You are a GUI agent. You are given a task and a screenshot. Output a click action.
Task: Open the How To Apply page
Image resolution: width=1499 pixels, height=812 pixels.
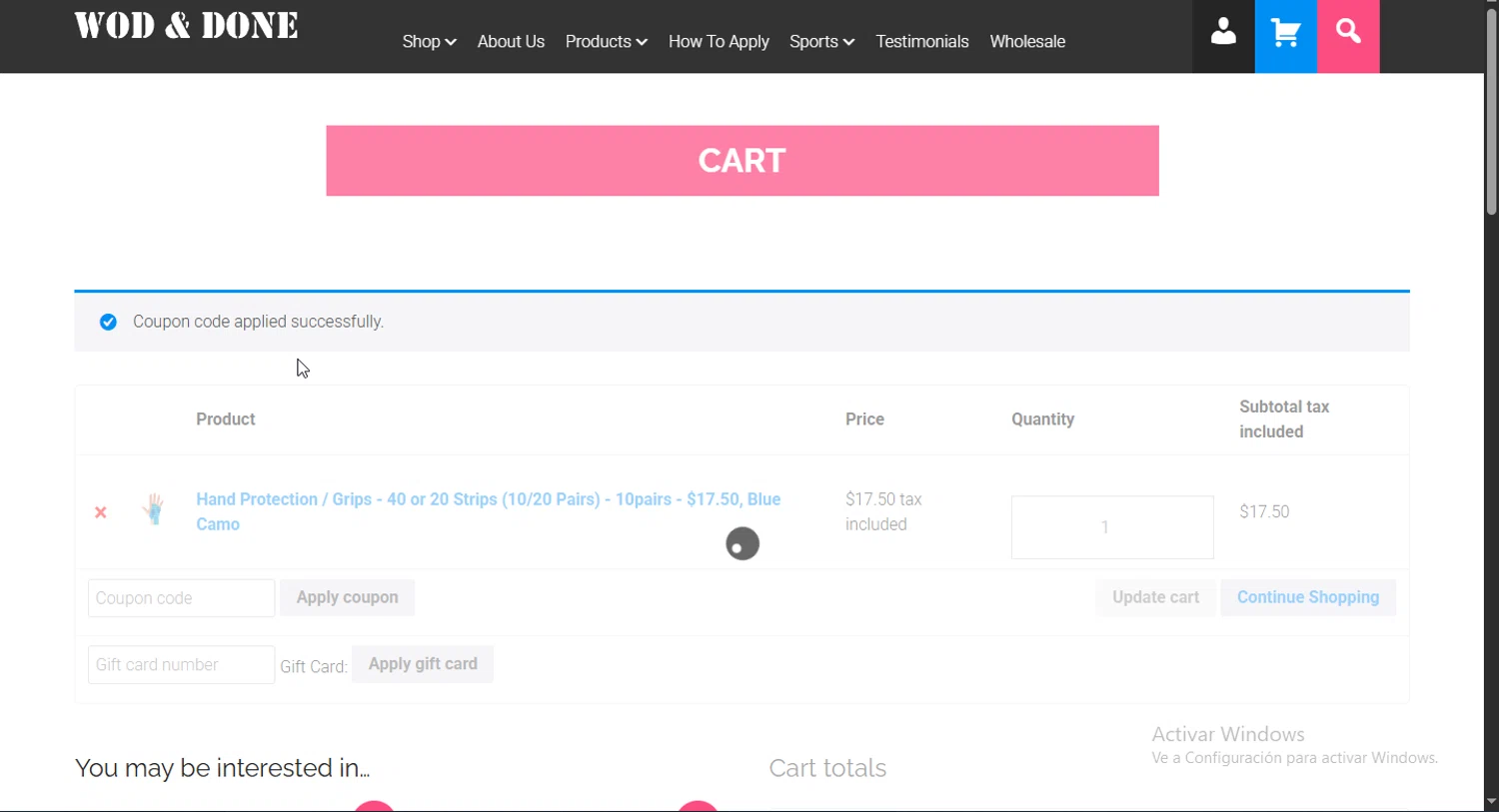(719, 42)
